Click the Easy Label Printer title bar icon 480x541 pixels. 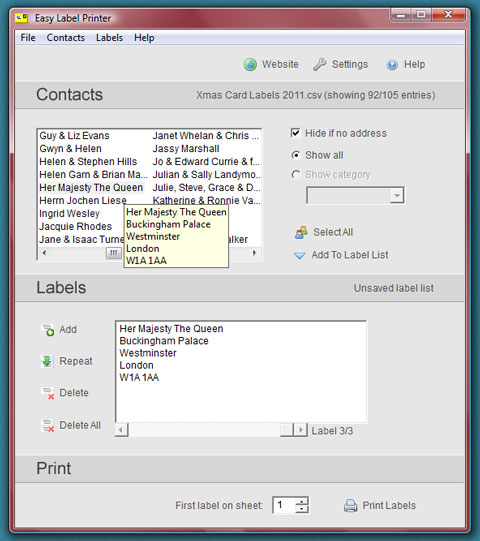[21, 18]
